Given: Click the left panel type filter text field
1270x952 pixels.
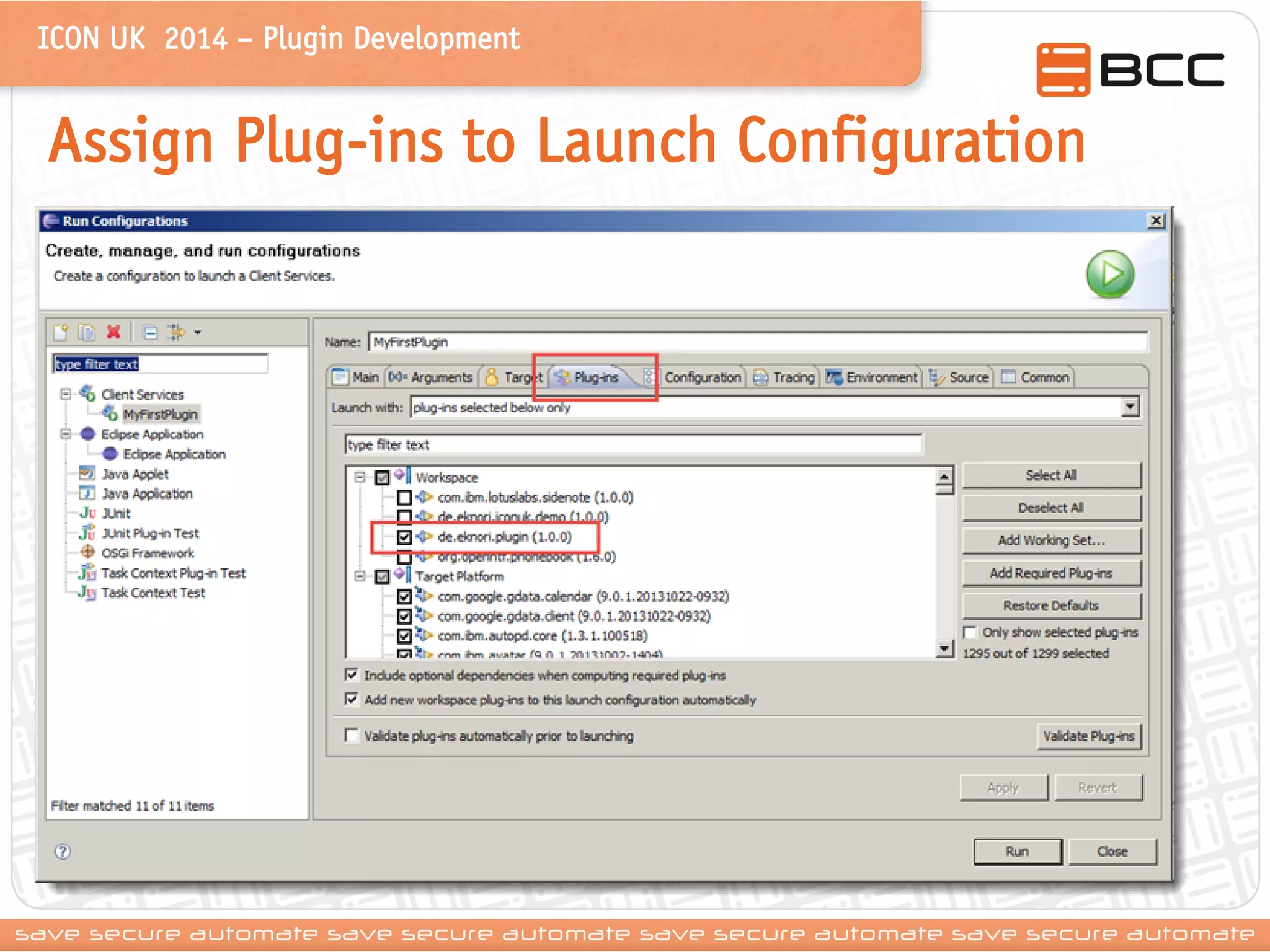Looking at the screenshot, I should click(160, 364).
